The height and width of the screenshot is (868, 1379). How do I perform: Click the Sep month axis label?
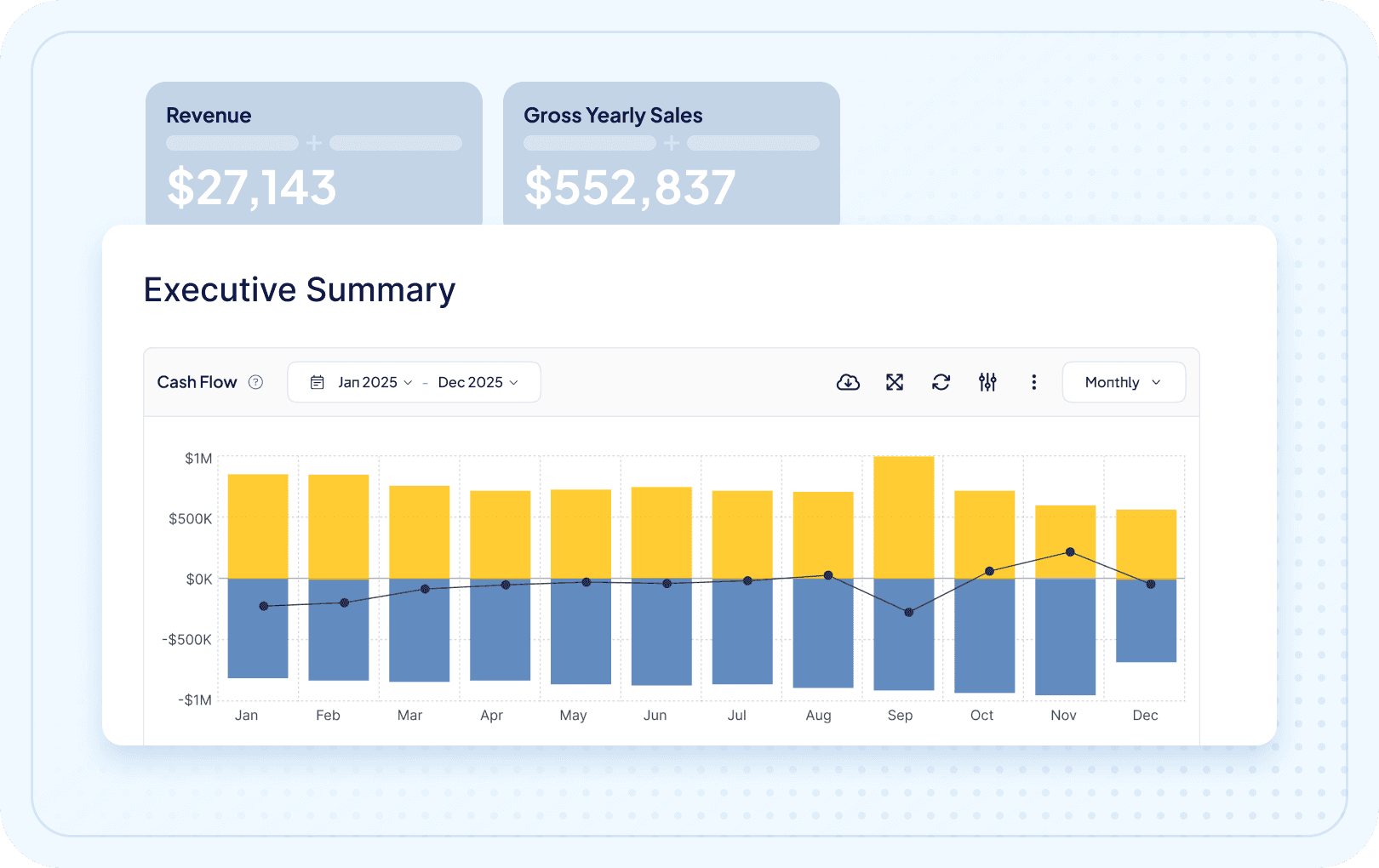click(x=900, y=716)
